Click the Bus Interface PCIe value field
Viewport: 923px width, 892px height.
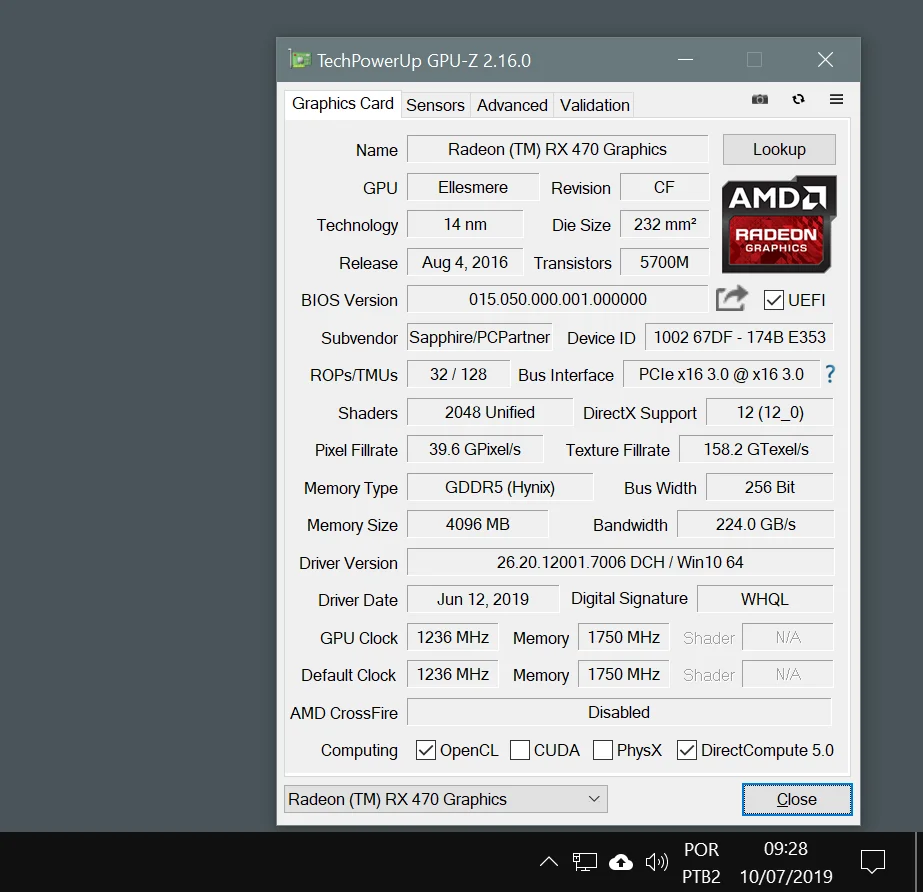pos(721,374)
